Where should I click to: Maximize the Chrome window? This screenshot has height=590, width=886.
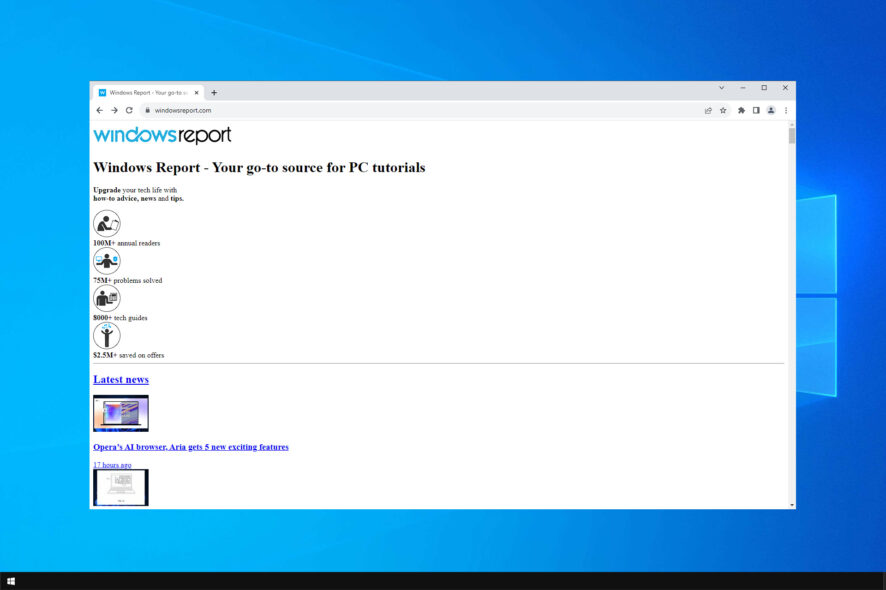(x=764, y=88)
